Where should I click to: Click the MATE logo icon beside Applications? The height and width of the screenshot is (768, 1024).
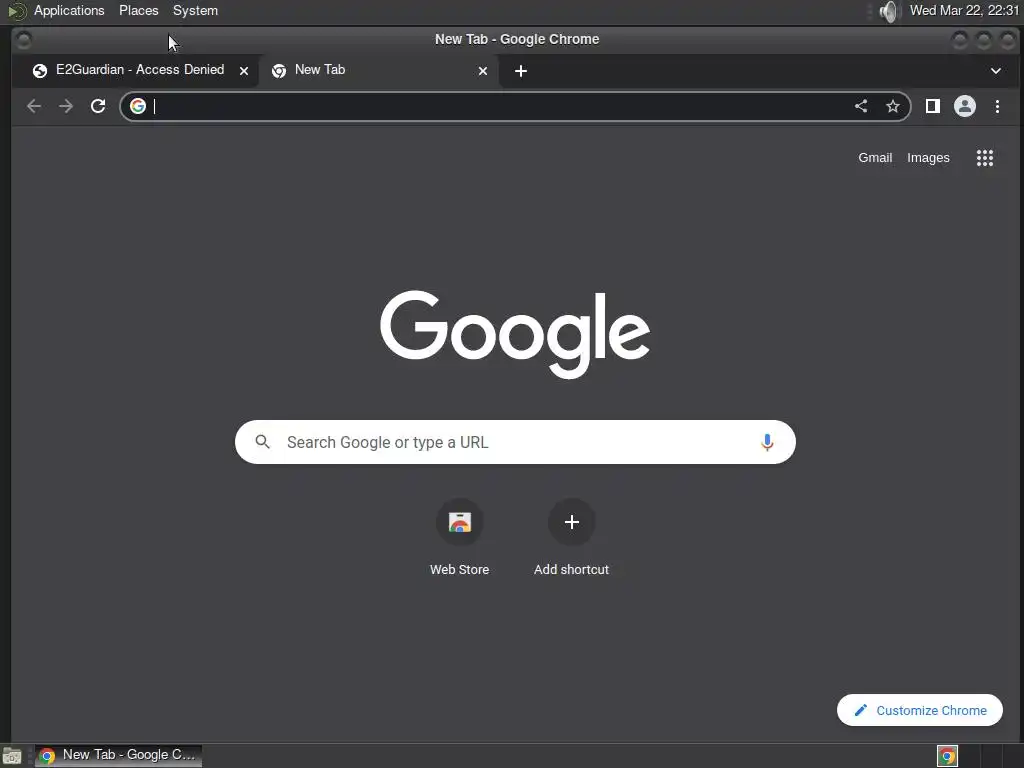pyautogui.click(x=16, y=11)
